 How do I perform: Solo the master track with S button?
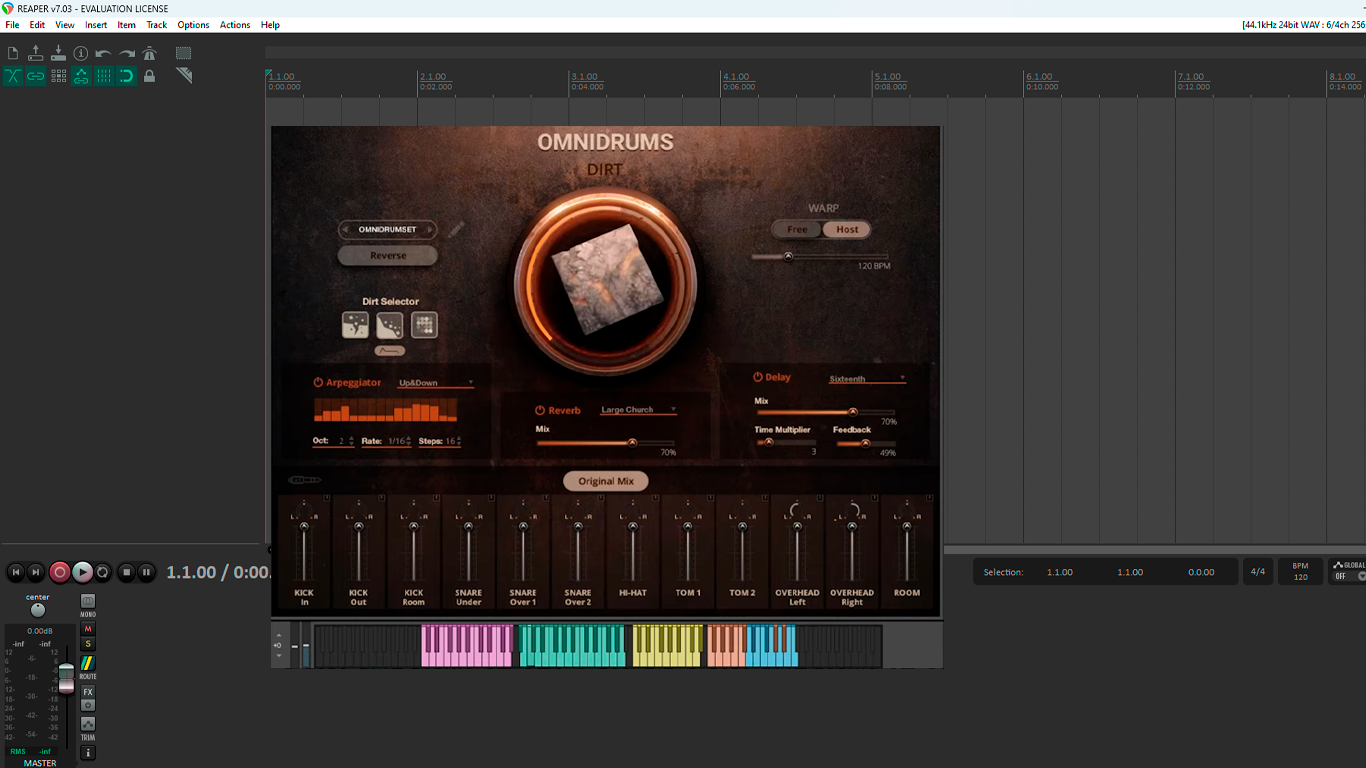click(x=88, y=644)
